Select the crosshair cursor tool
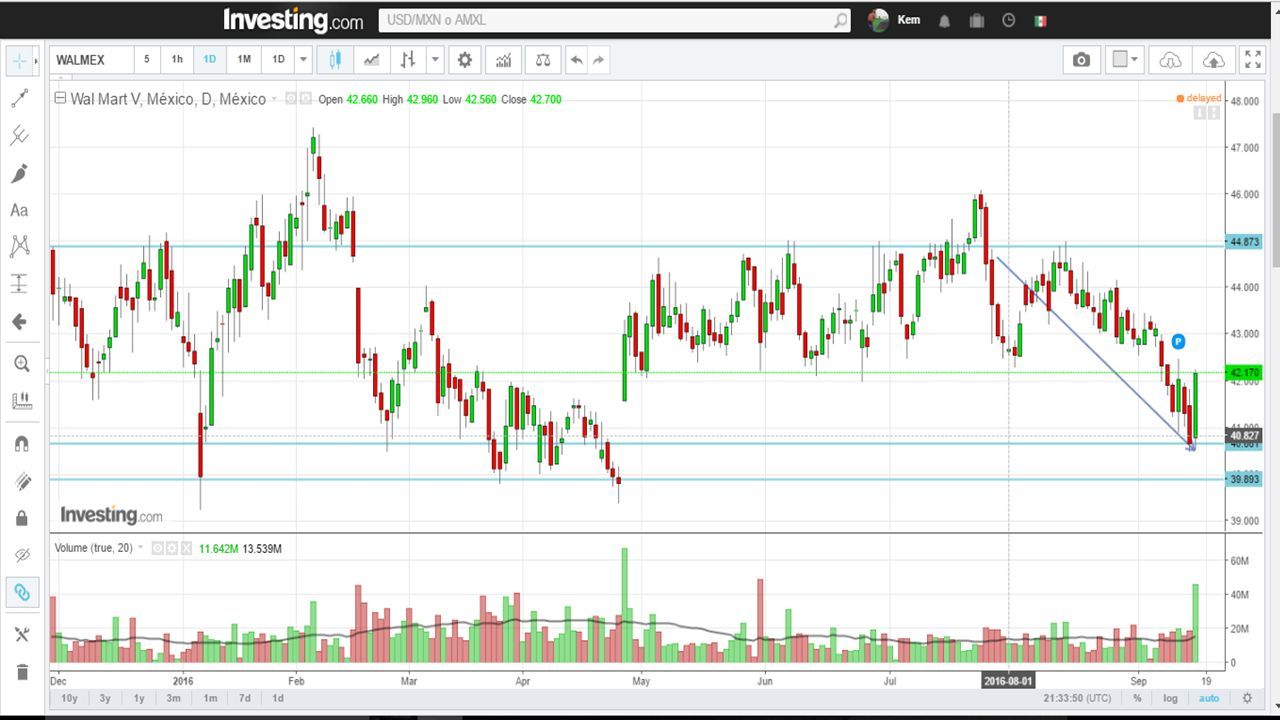Viewport: 1280px width, 720px height. tap(20, 60)
